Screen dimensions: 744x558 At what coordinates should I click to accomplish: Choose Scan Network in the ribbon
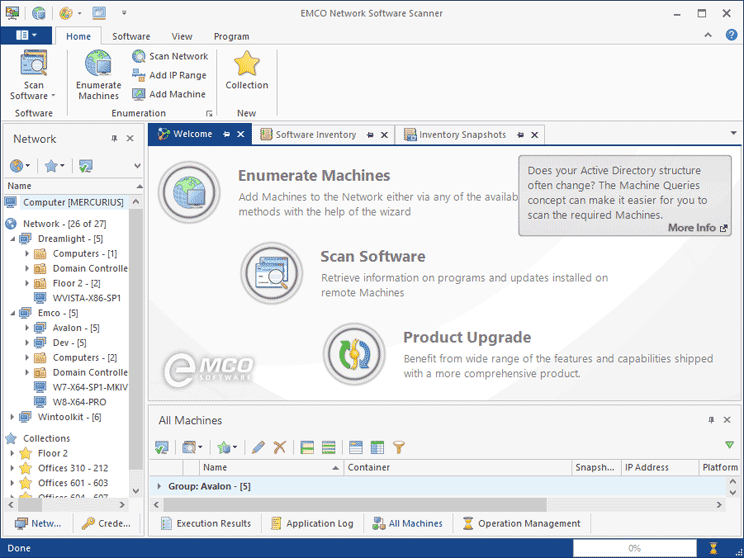coord(170,56)
